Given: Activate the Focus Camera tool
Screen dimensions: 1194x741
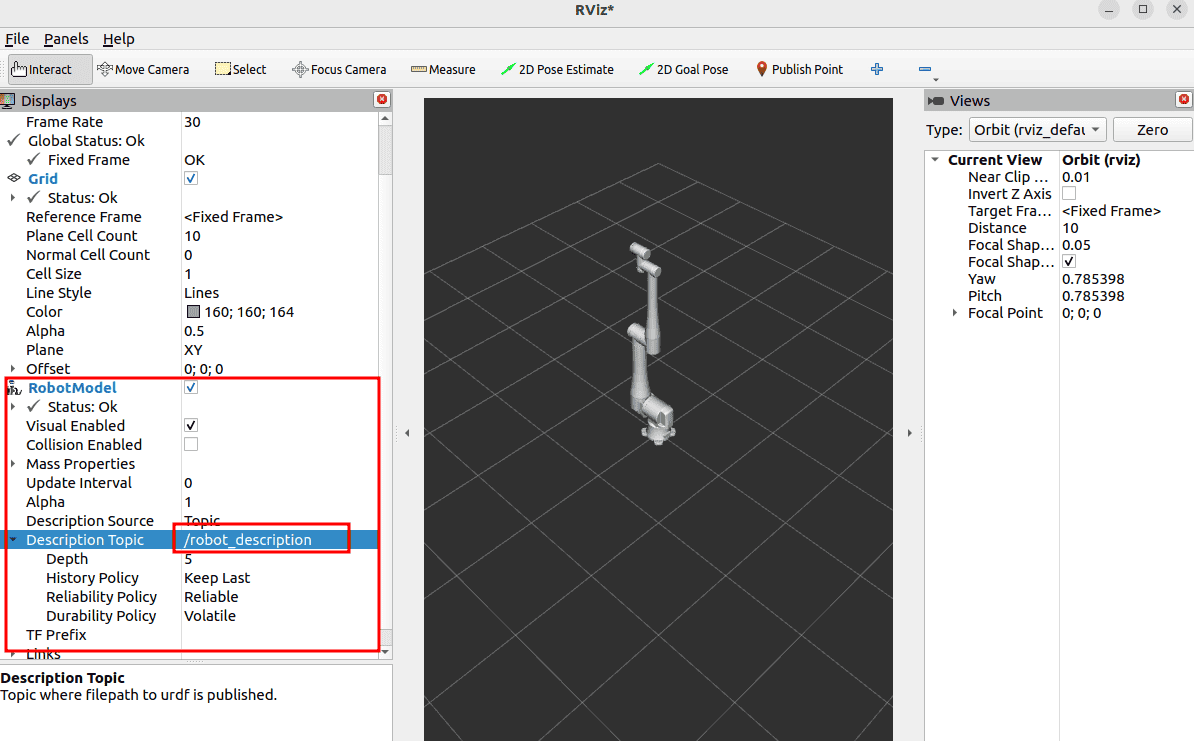Looking at the screenshot, I should click(339, 69).
